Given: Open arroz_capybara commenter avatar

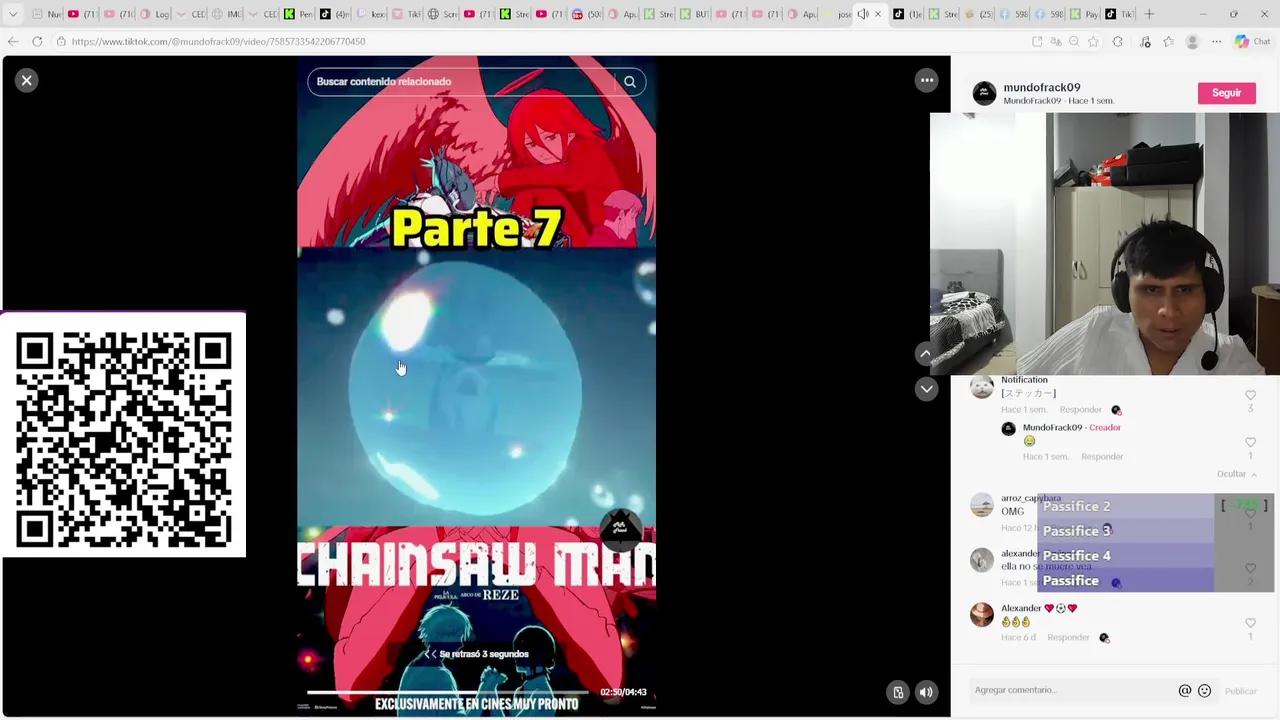Looking at the screenshot, I should 982,505.
